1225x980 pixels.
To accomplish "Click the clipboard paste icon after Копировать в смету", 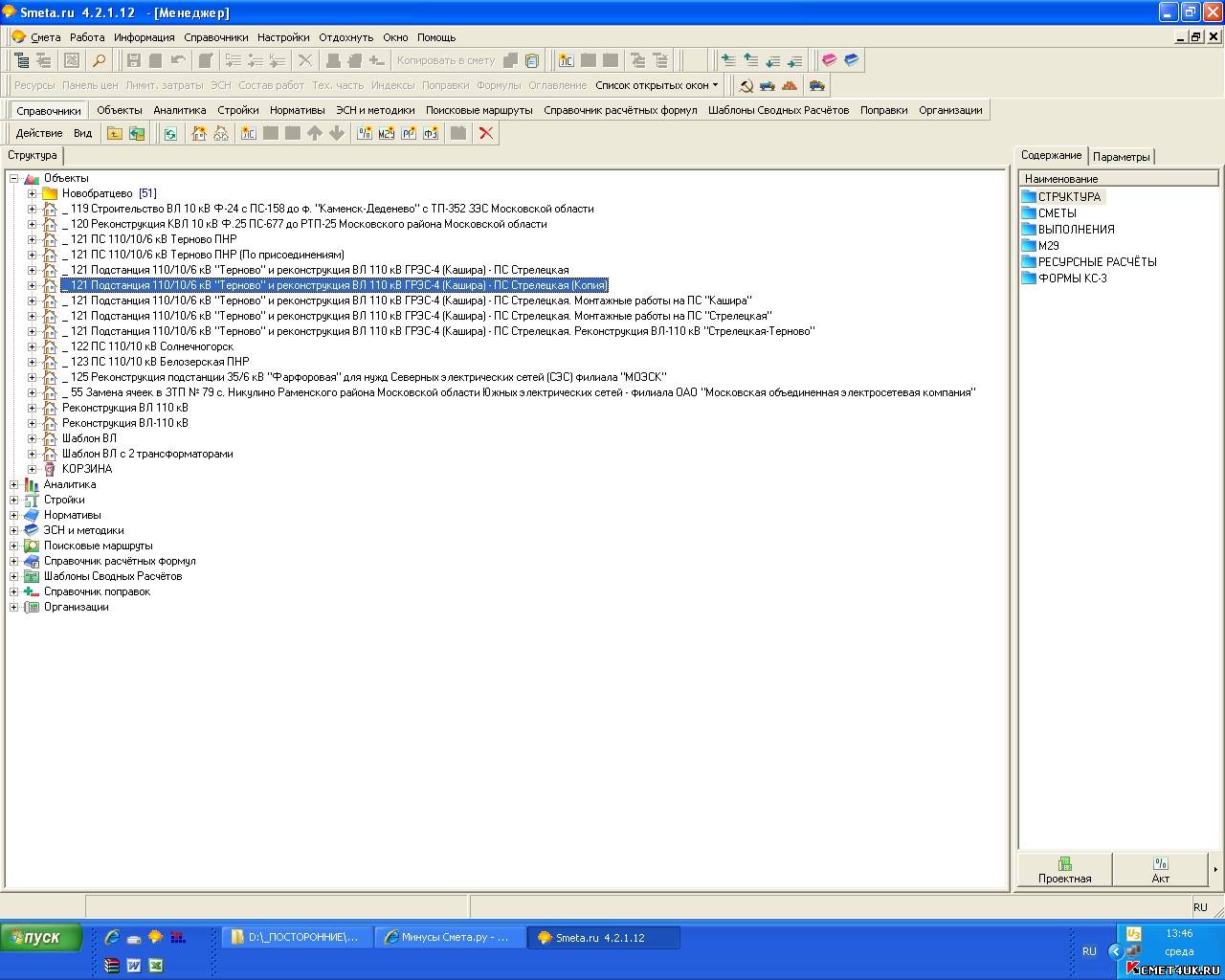I will tap(532, 60).
